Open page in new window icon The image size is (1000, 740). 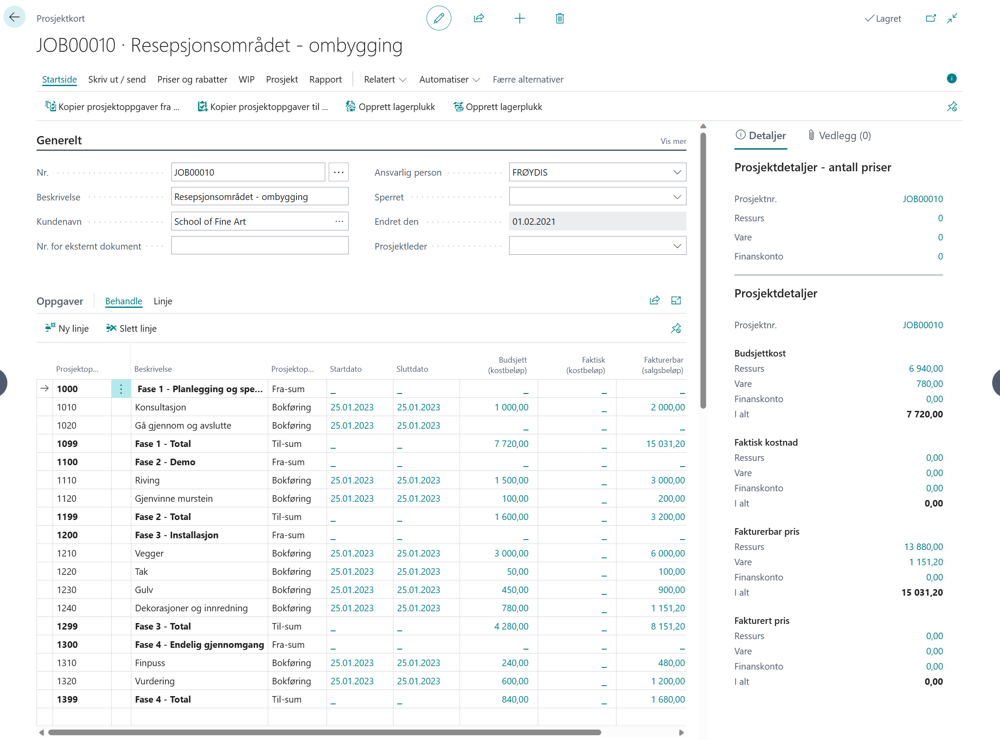tap(931, 18)
